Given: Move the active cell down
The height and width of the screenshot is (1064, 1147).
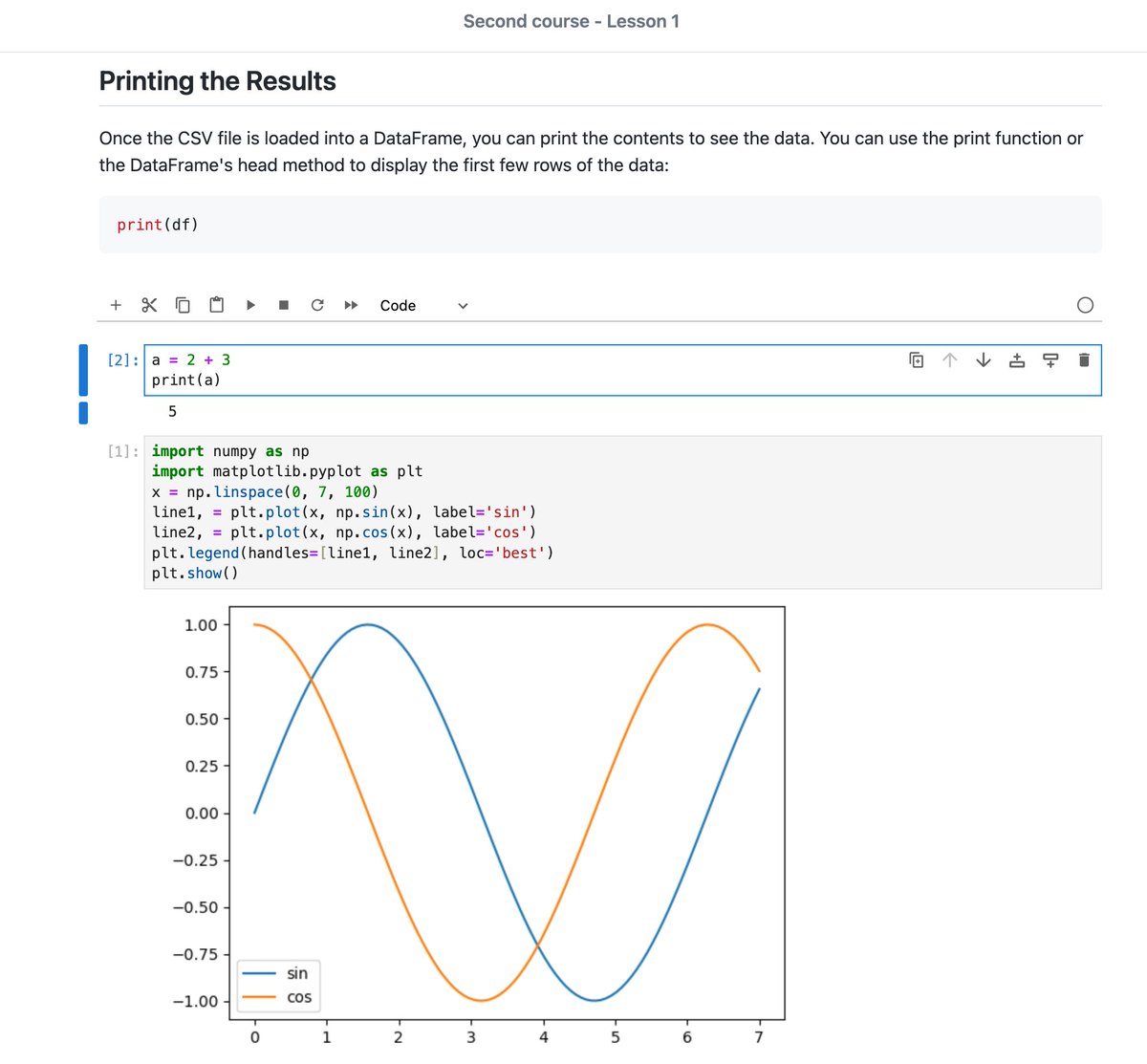Looking at the screenshot, I should pos(984,360).
